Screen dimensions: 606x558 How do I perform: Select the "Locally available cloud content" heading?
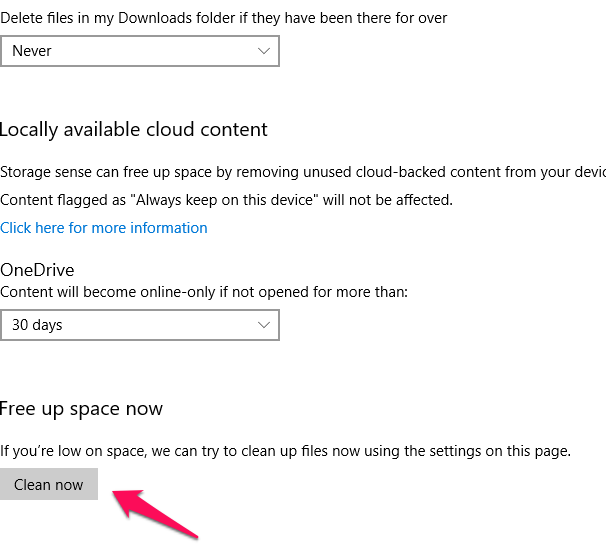(x=134, y=130)
